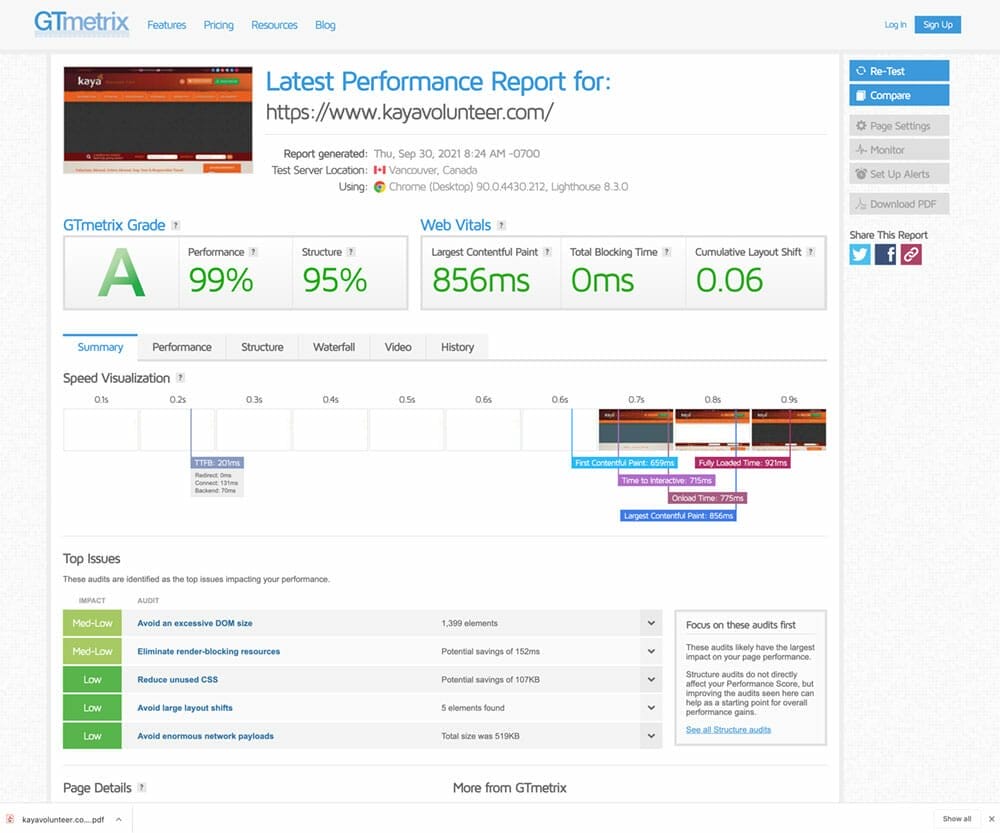Click help icon beside Web Vitals heading

click(501, 226)
